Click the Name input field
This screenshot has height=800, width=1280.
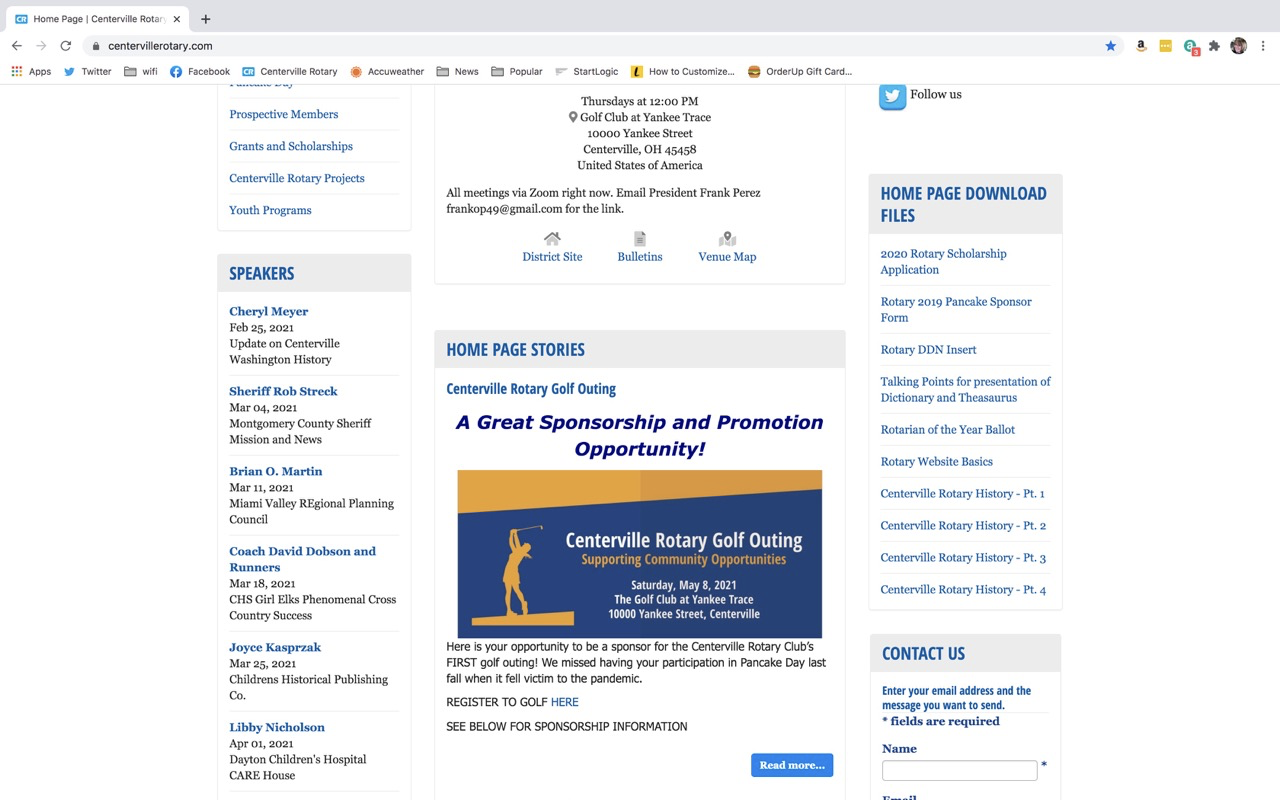tap(959, 770)
